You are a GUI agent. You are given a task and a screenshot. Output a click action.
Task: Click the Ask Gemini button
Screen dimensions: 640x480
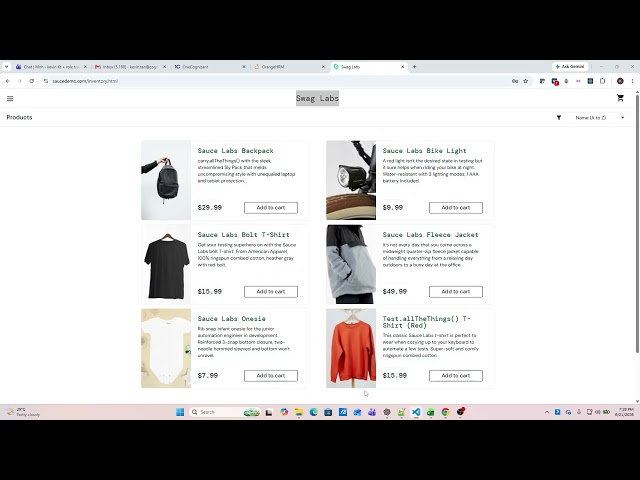coord(570,67)
